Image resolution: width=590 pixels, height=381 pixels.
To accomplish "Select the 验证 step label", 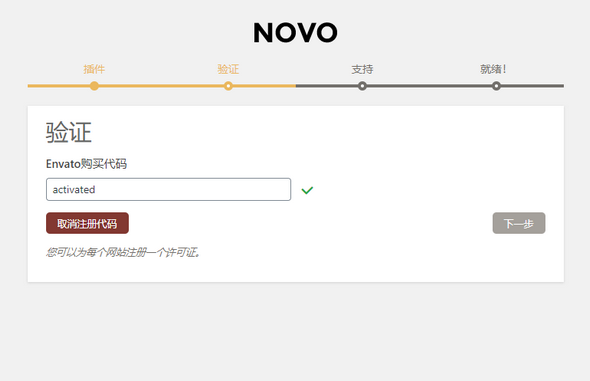I will click(x=228, y=69).
